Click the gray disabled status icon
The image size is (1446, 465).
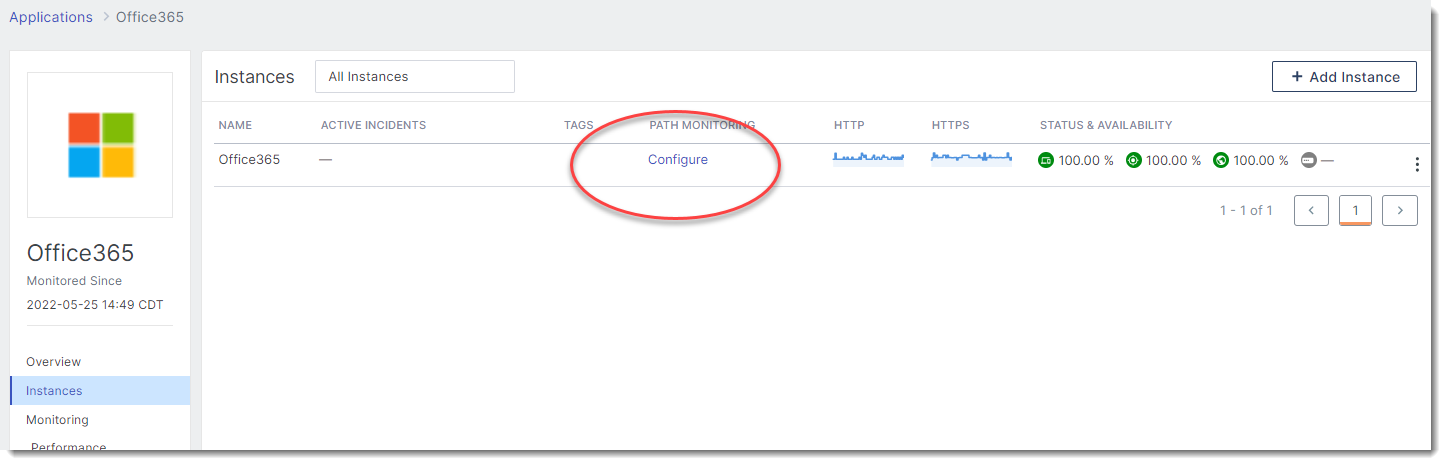1309,160
